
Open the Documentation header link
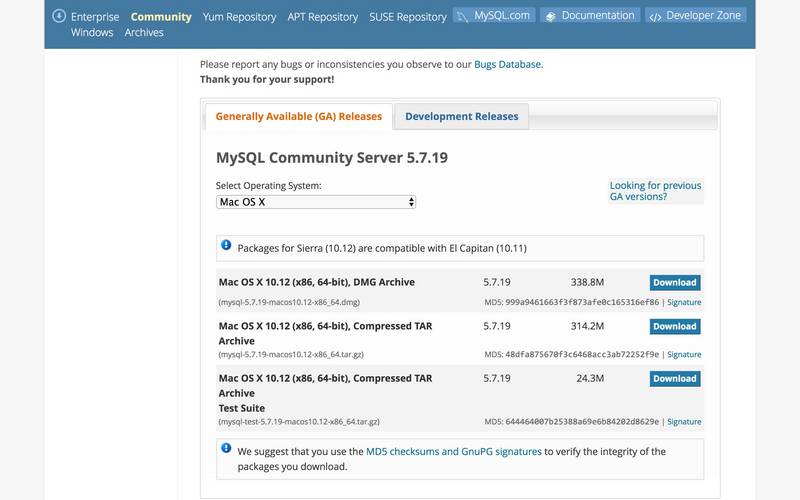coord(590,15)
